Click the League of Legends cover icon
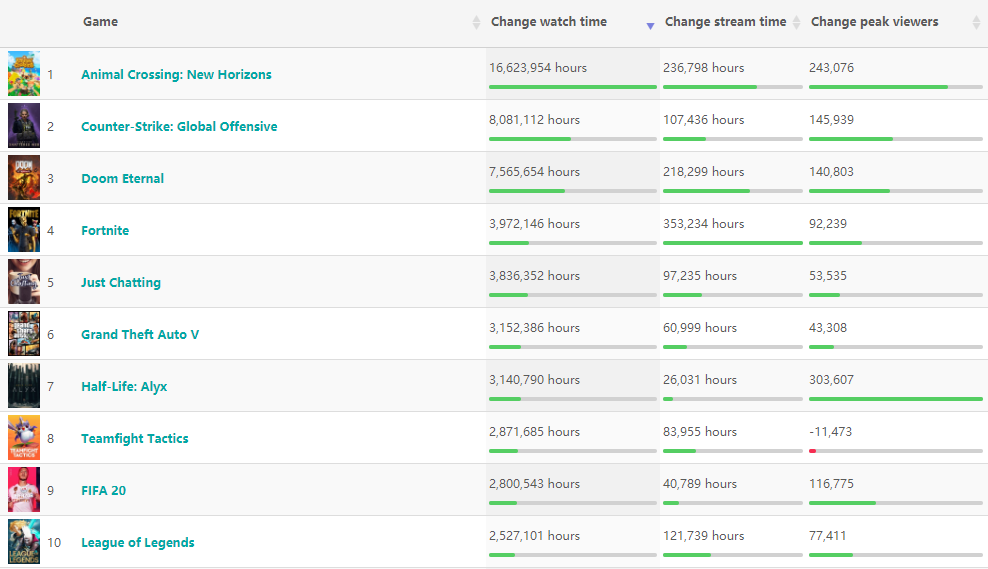This screenshot has width=988, height=569. click(24, 542)
